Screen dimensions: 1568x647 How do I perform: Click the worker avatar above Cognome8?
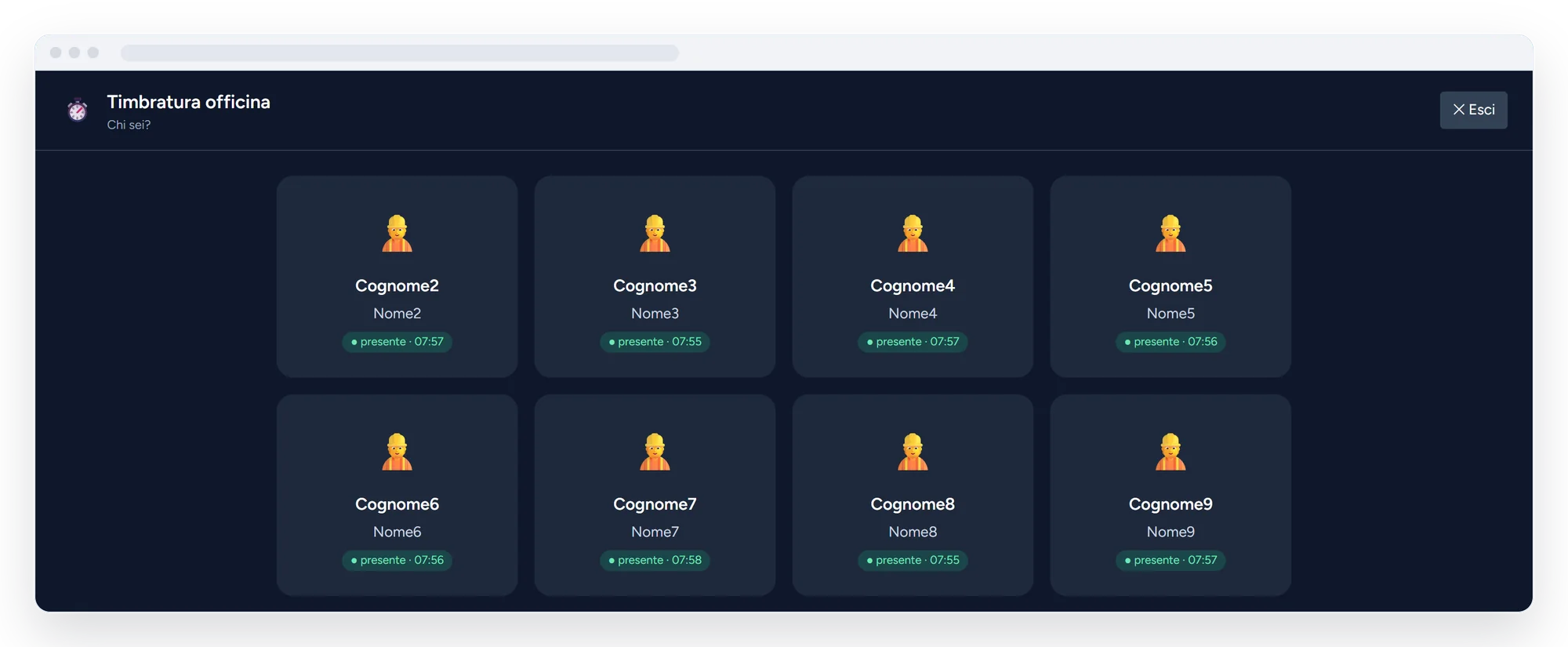point(913,452)
